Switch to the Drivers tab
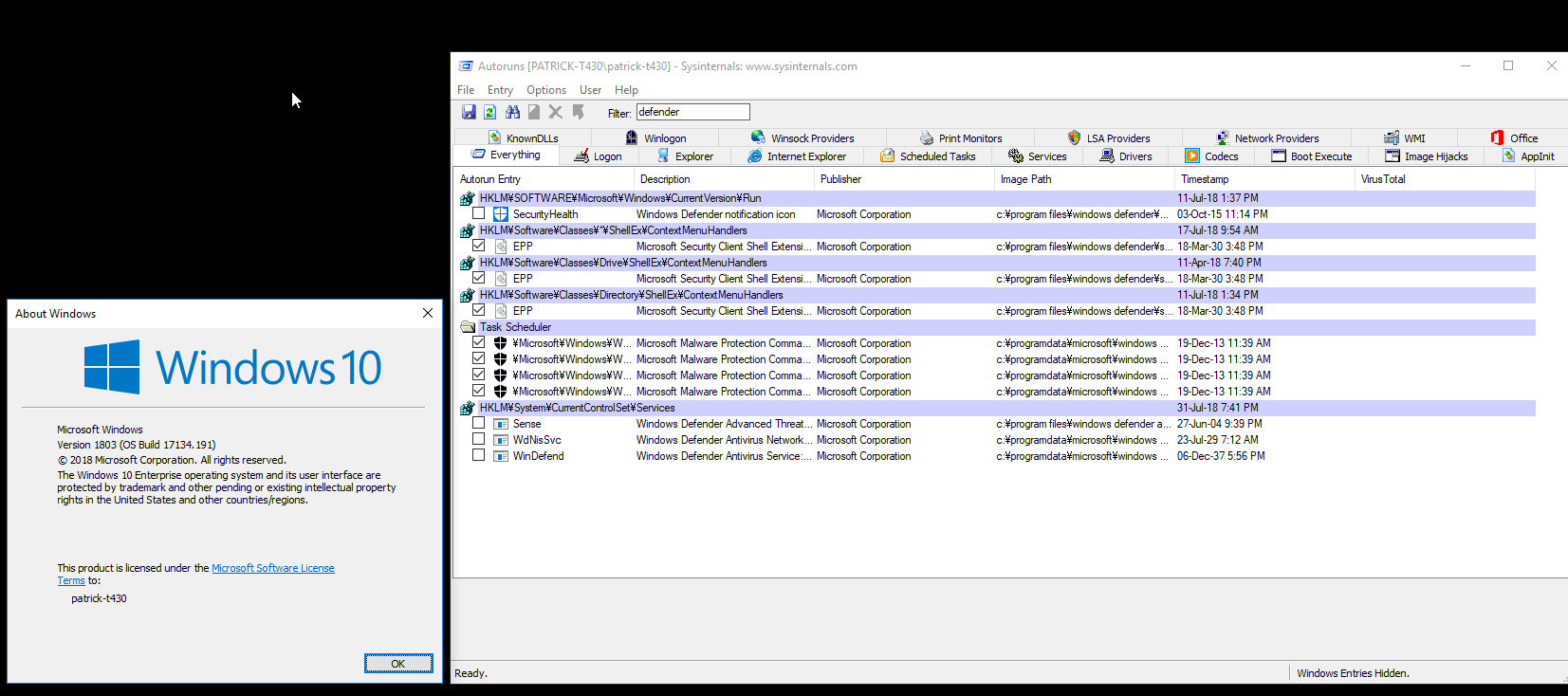The height and width of the screenshot is (696, 1568). tap(1126, 156)
